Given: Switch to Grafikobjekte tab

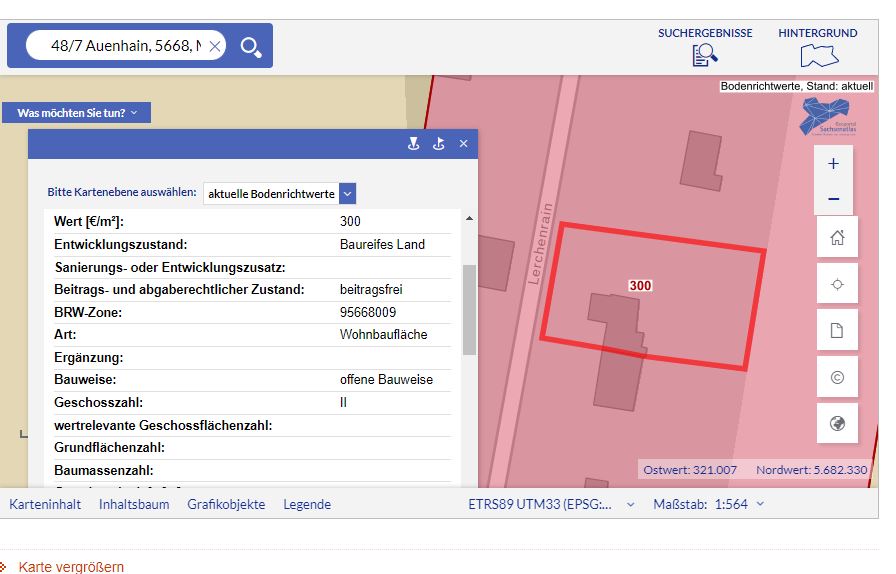Looking at the screenshot, I should pos(226,504).
